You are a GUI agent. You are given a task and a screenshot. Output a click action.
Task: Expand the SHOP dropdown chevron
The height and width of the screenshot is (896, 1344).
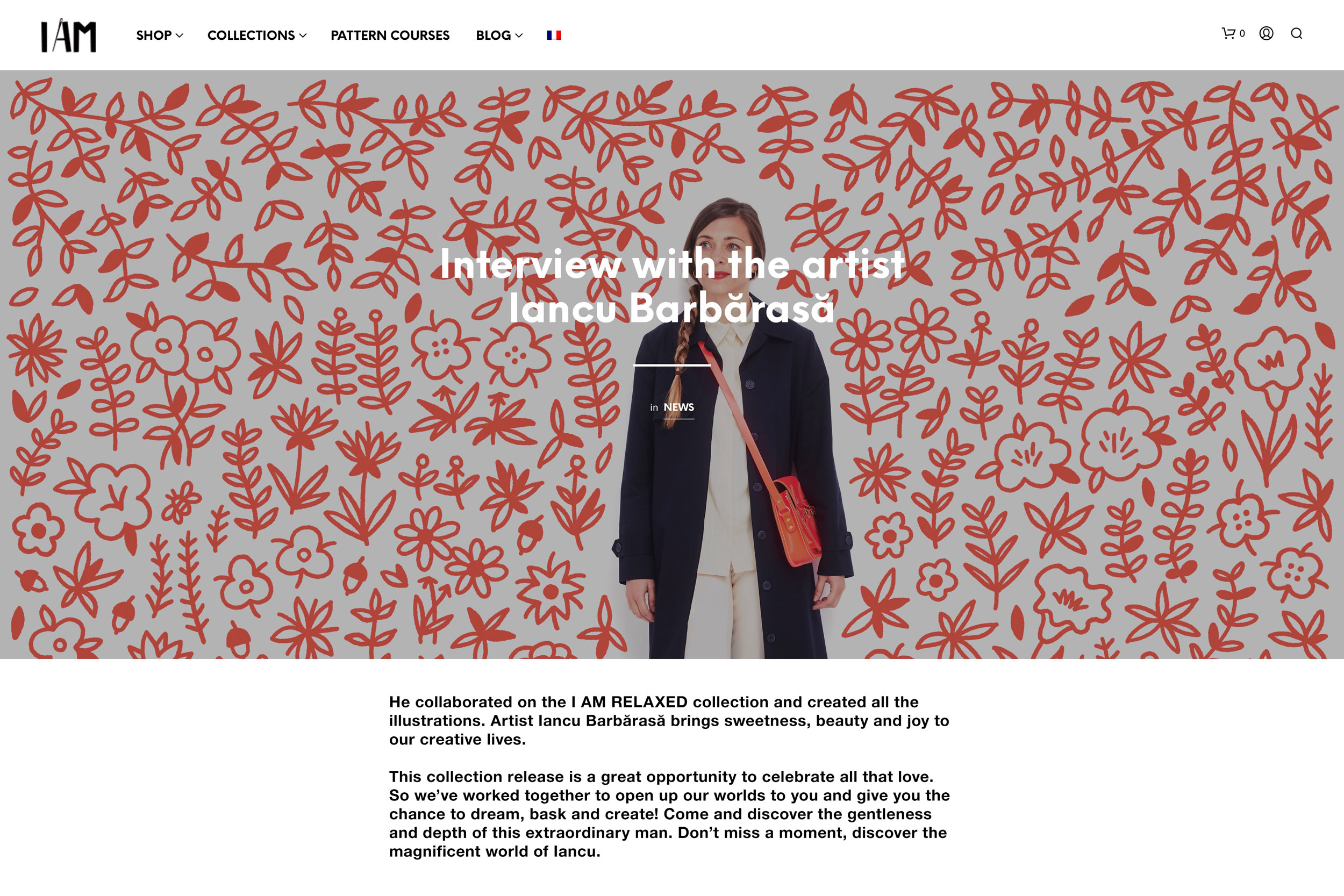click(180, 35)
